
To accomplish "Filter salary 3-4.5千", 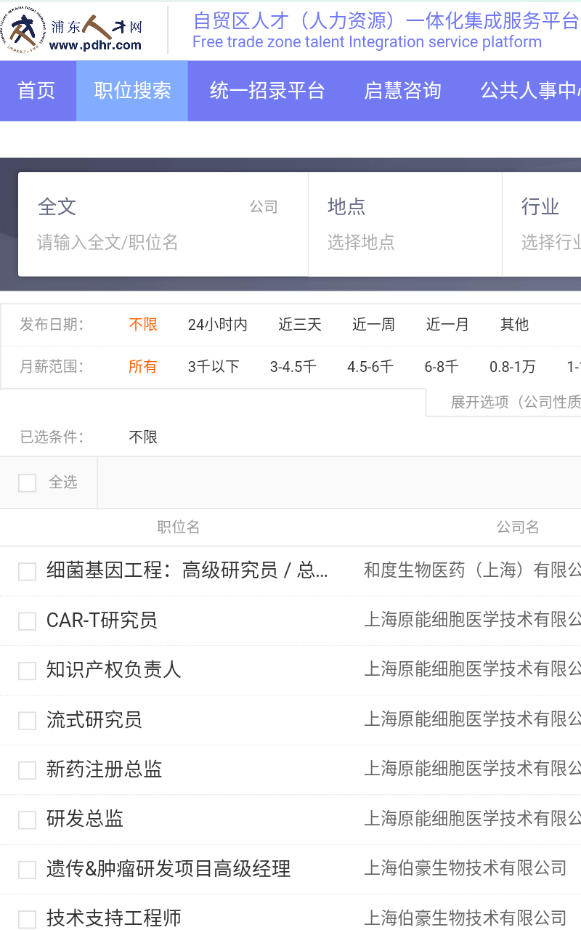I will pos(293,367).
